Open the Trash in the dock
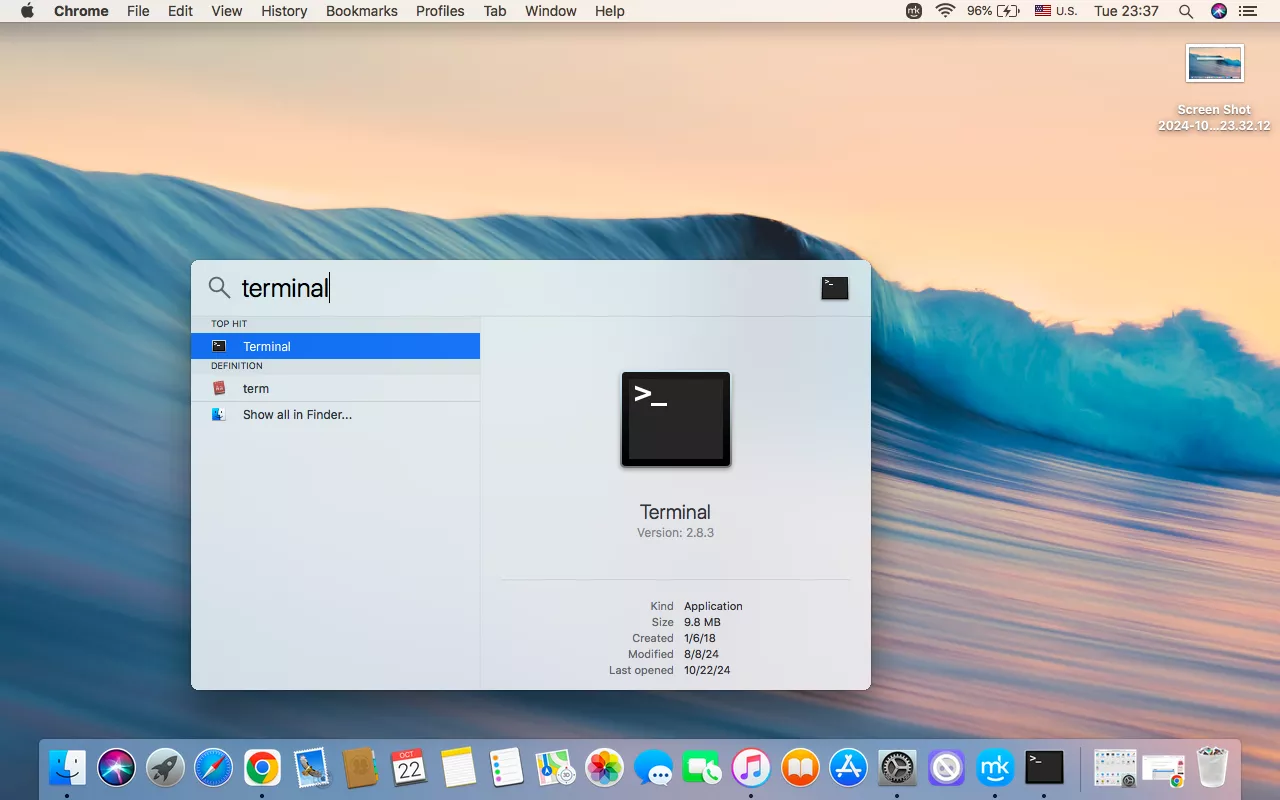This screenshot has height=800, width=1280. 1212,768
